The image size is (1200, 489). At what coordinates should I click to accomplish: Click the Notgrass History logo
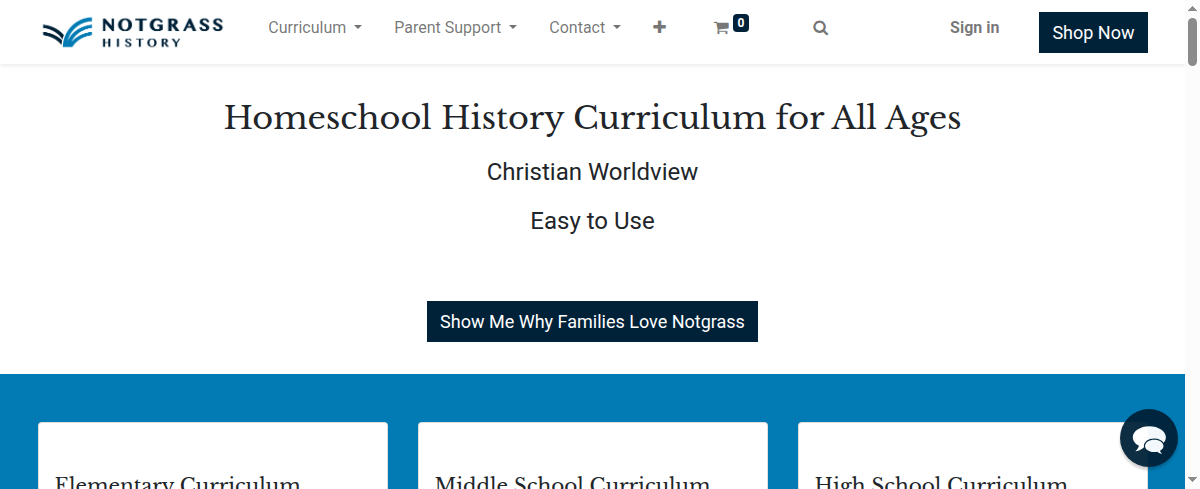(133, 31)
